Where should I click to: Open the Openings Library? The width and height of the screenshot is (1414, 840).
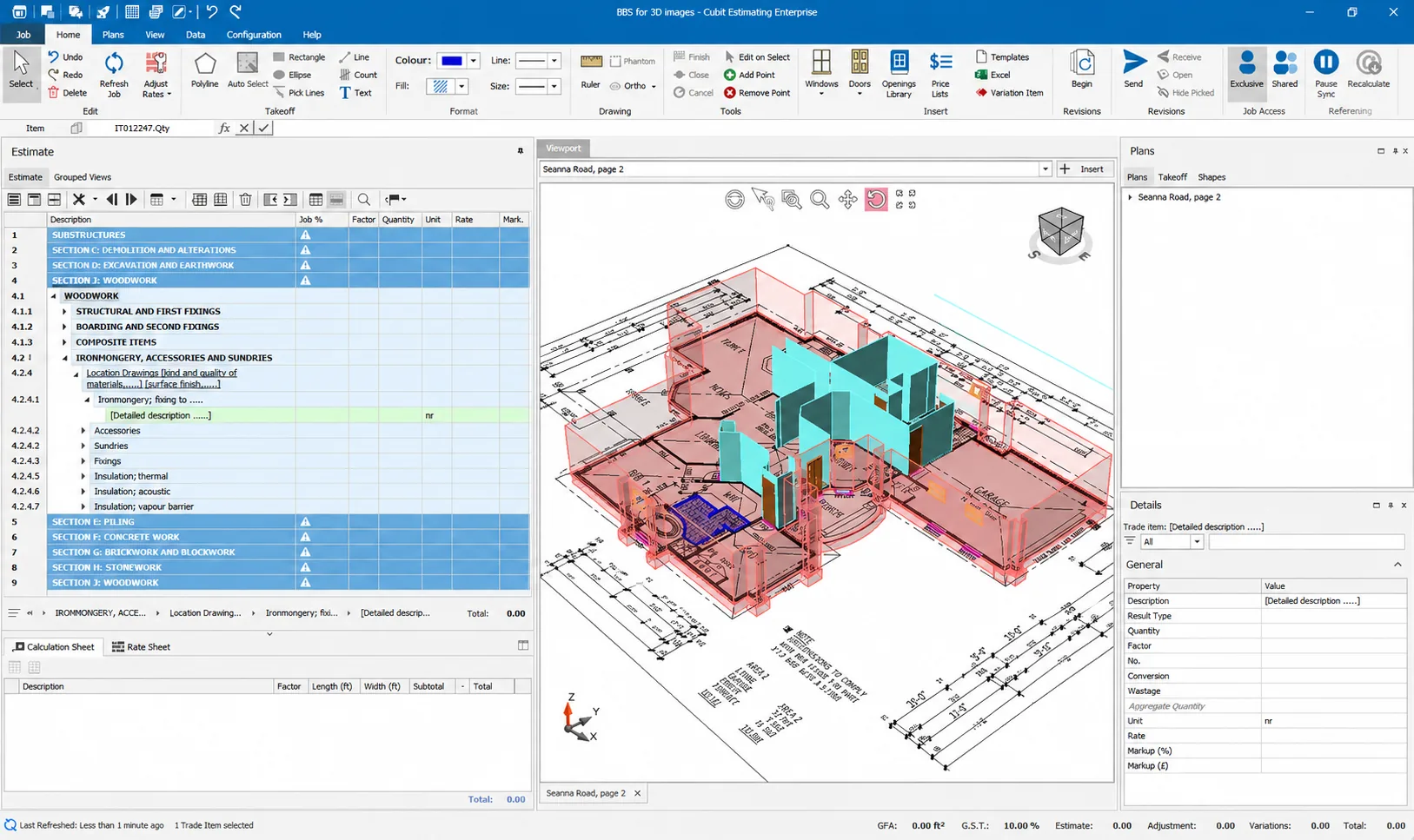(899, 75)
